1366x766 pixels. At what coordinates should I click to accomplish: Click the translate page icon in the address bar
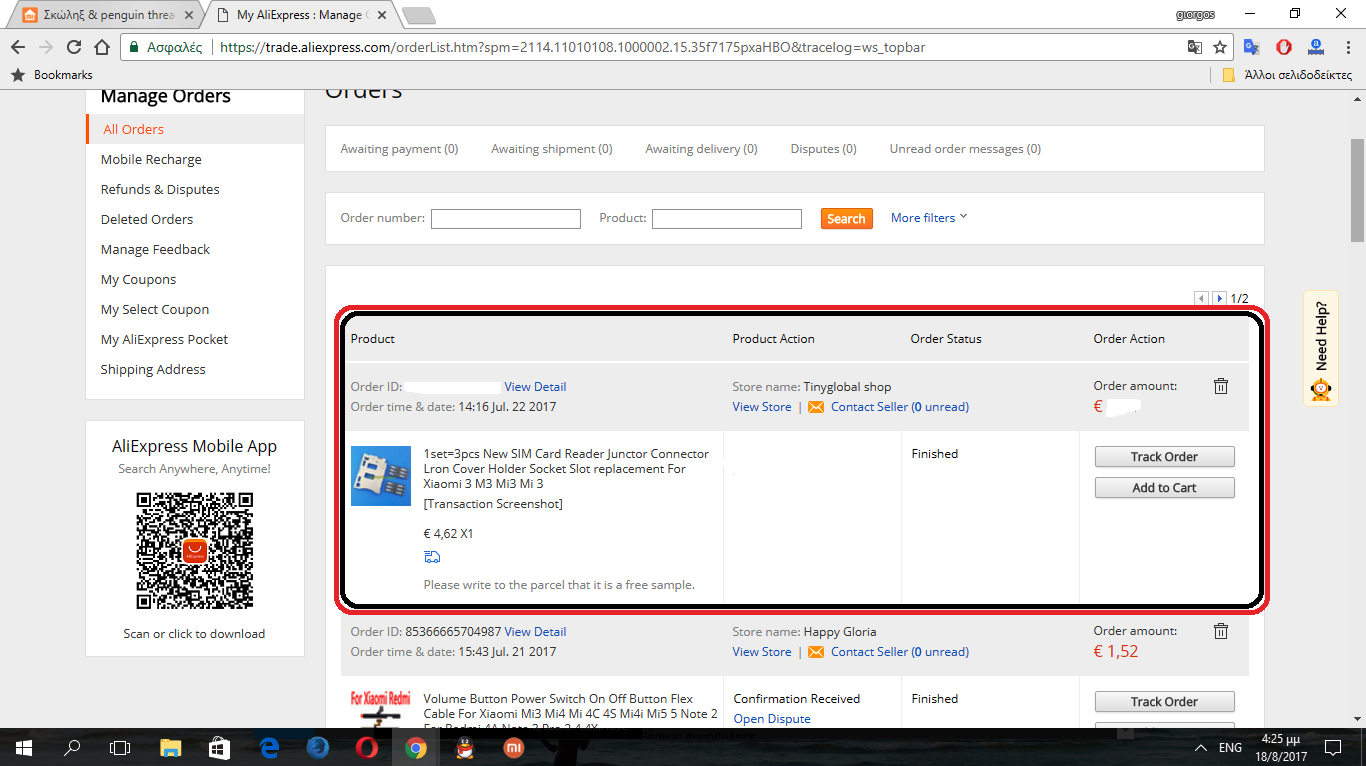(1195, 47)
